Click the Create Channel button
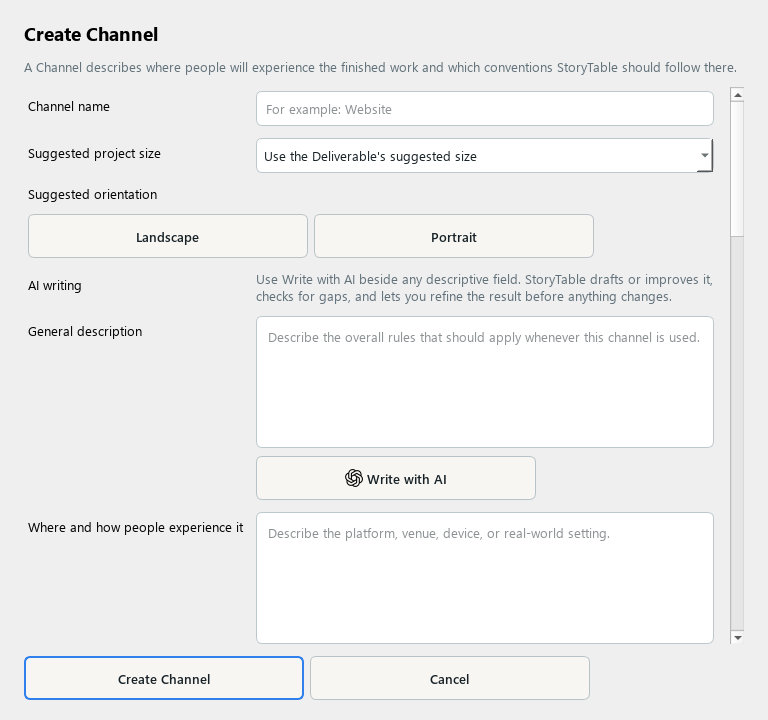Screen dimensions: 768x720 164,678
